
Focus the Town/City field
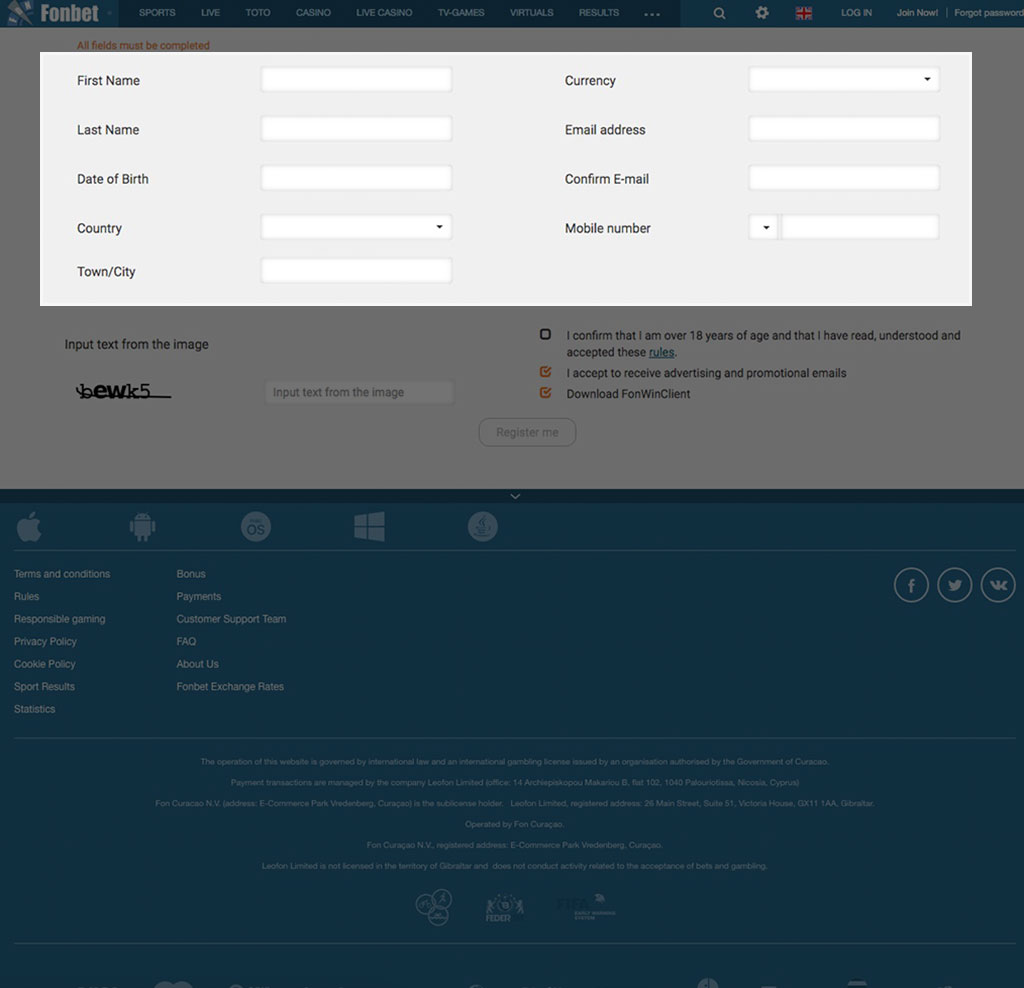click(x=357, y=270)
